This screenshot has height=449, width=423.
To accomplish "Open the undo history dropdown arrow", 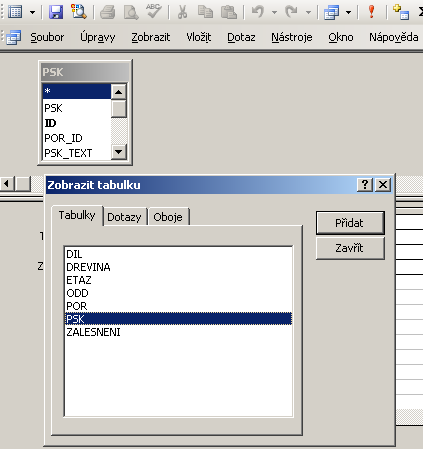I will (x=274, y=13).
